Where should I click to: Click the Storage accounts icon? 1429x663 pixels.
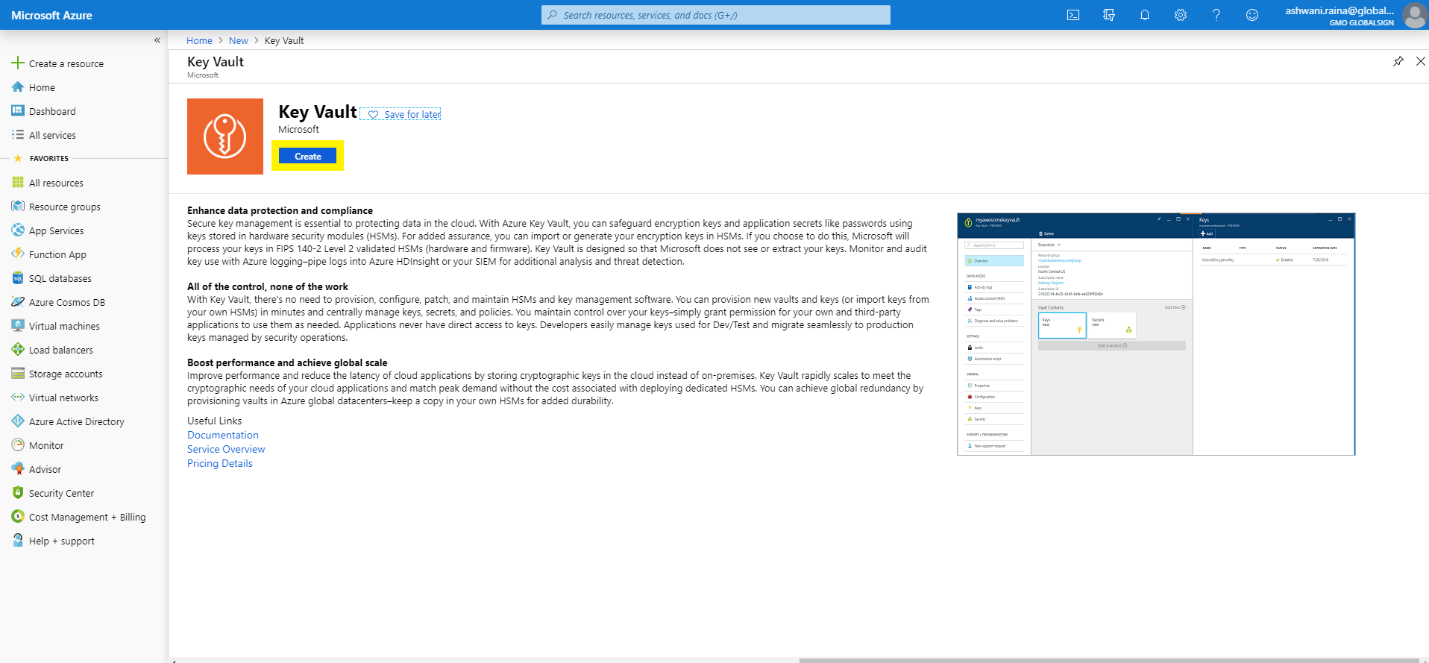(x=17, y=374)
